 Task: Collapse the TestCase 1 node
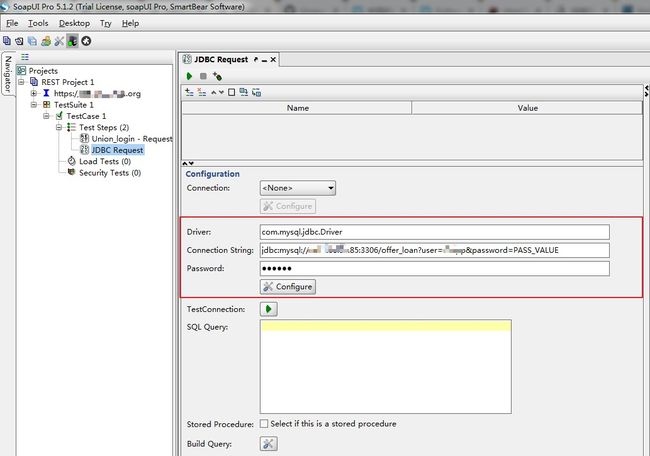point(46,116)
